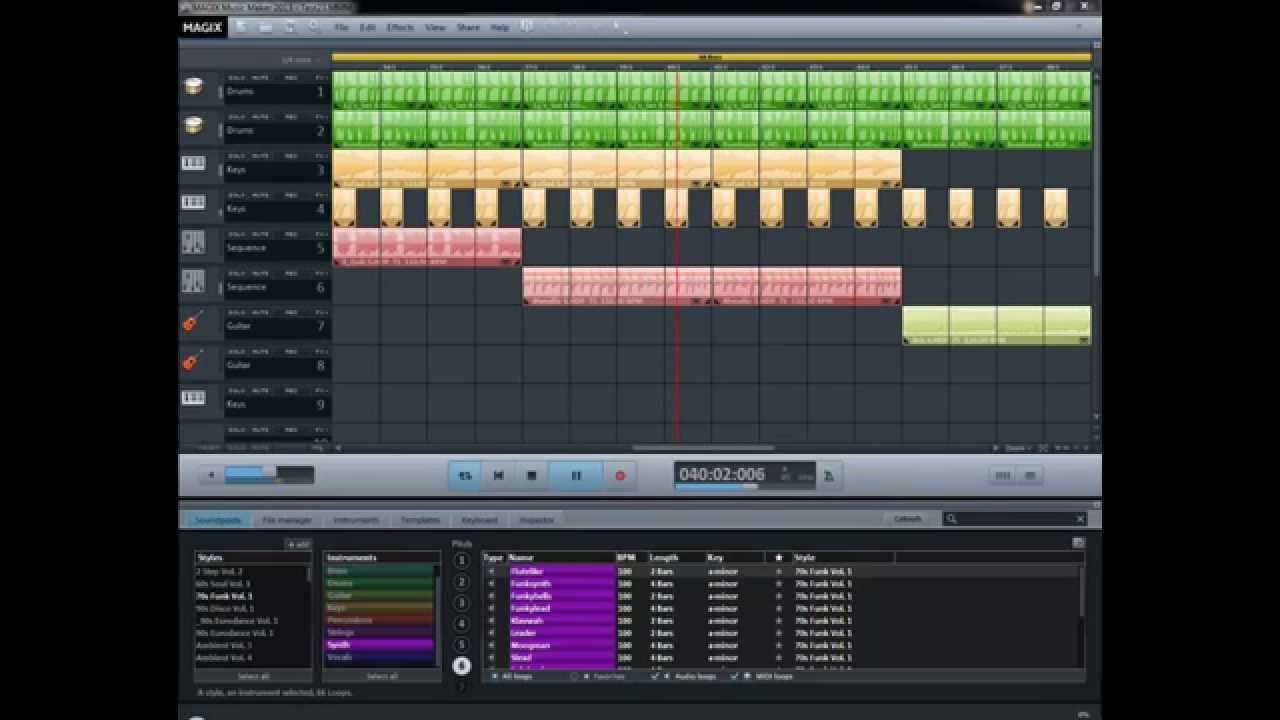Select pitch 1 button
The width and height of the screenshot is (1280, 720).
[461, 560]
